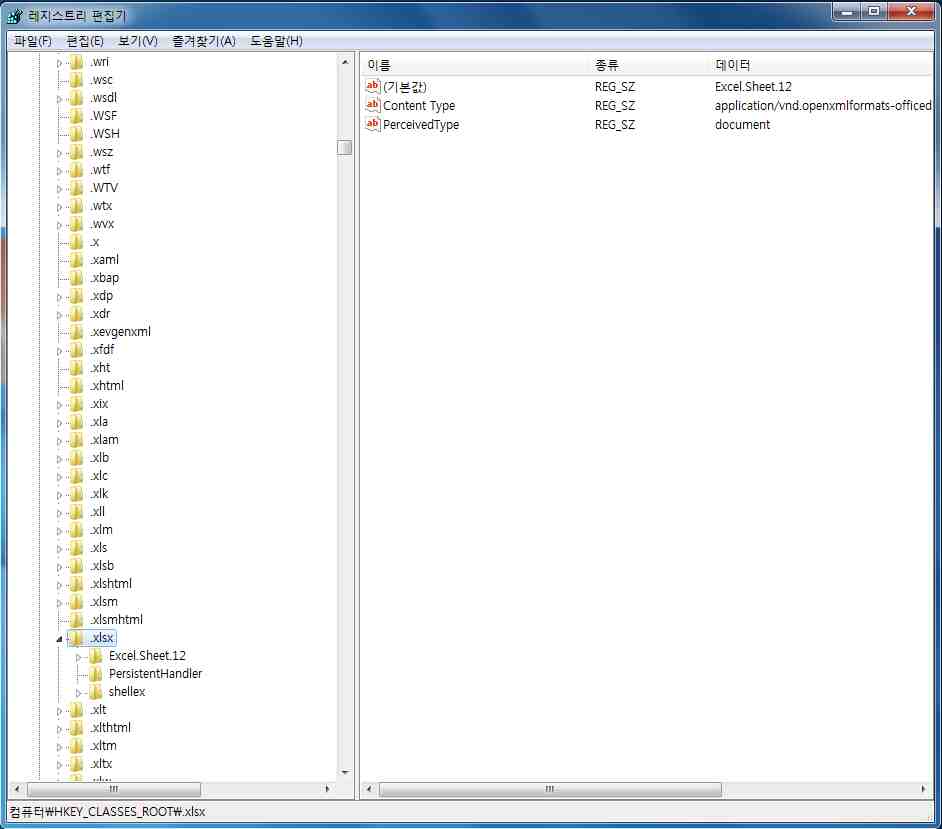Click the tree pane horizontal scrollbar thumb
The height and width of the screenshot is (829, 942).
pos(114,789)
